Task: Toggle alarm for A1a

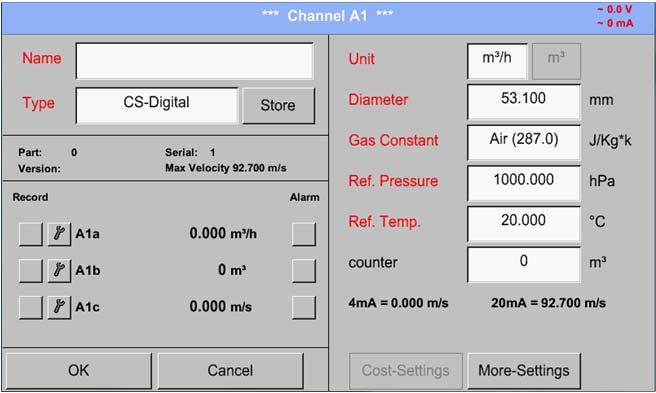Action: (x=304, y=234)
